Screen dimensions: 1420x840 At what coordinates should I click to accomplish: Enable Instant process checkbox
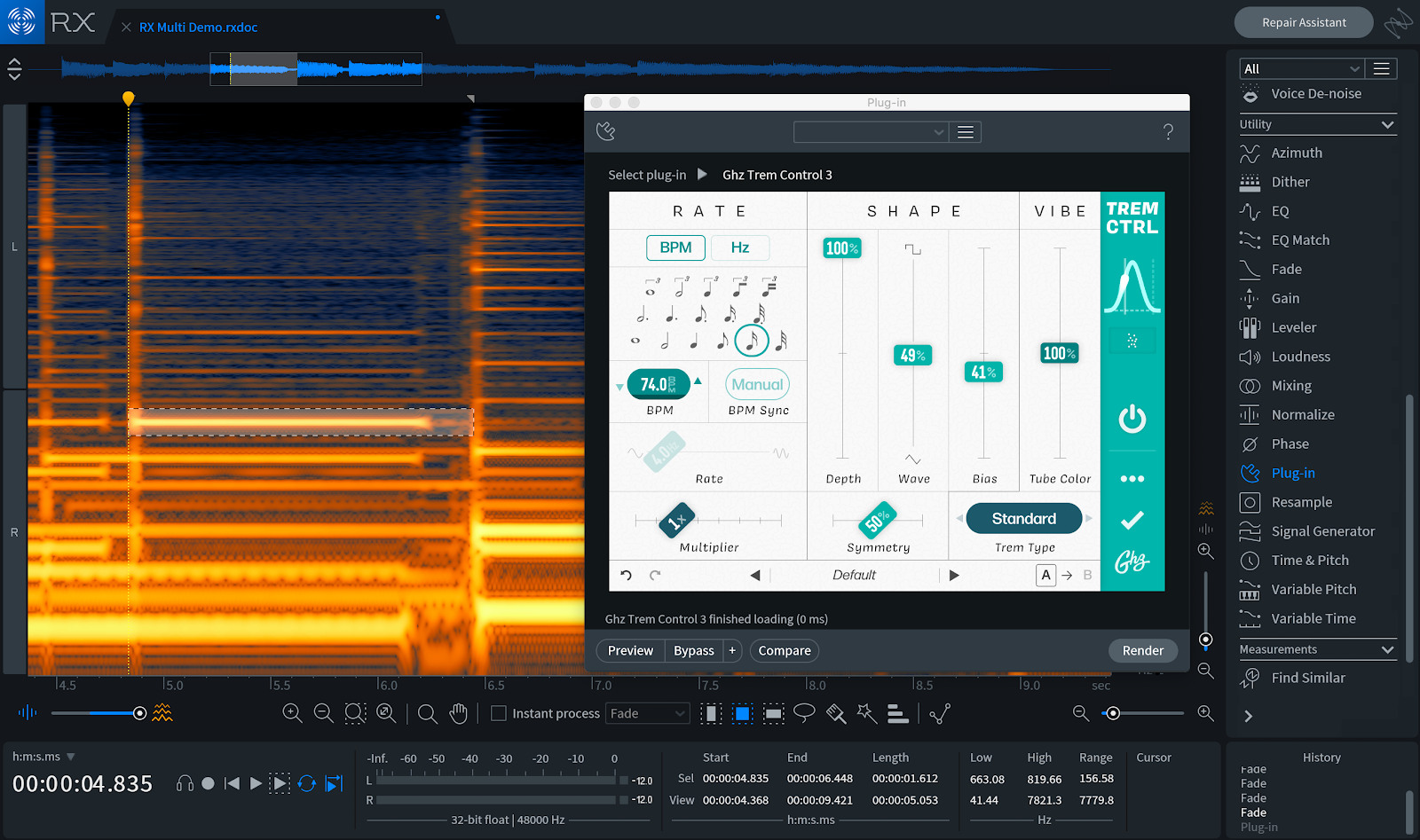click(x=499, y=713)
